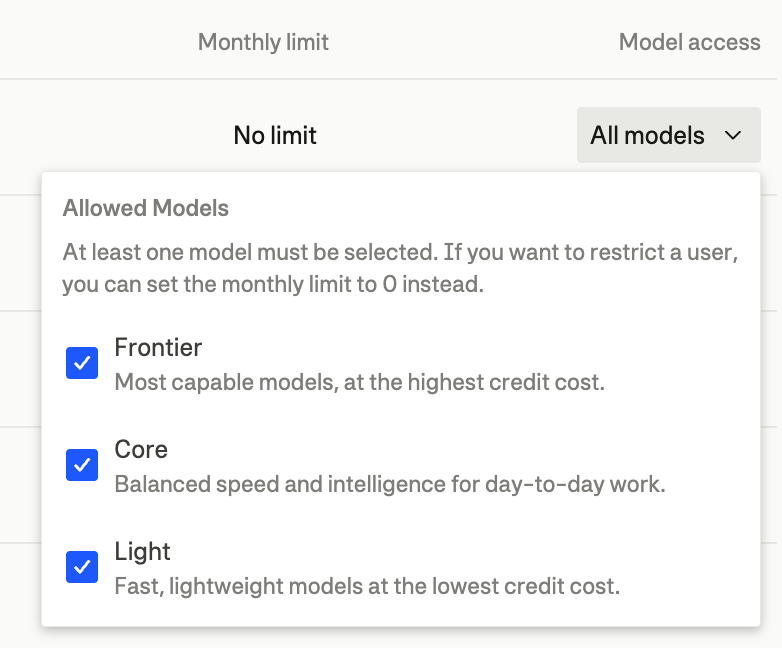Toggle the Core models checkbox
Viewport: 782px width, 648px height.
click(82, 465)
